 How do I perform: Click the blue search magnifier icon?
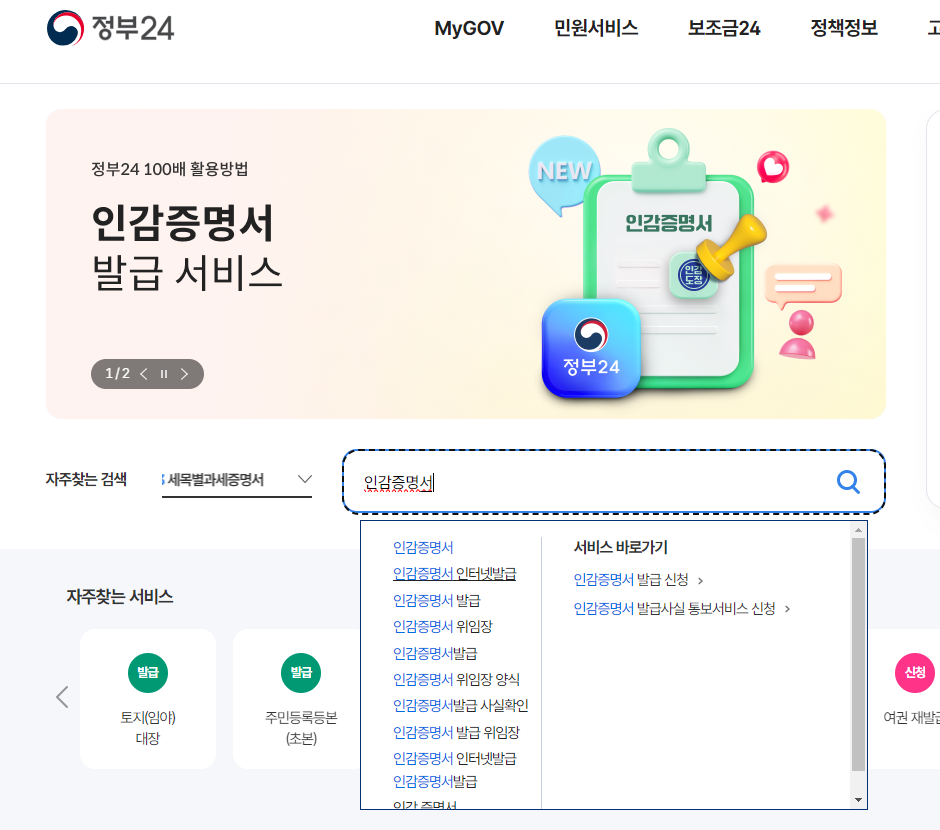(848, 482)
